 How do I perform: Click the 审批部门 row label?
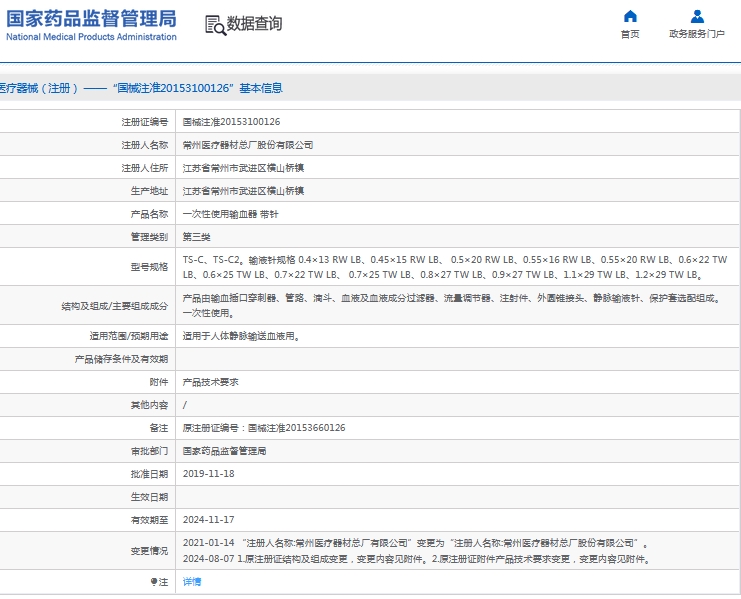(x=149, y=451)
